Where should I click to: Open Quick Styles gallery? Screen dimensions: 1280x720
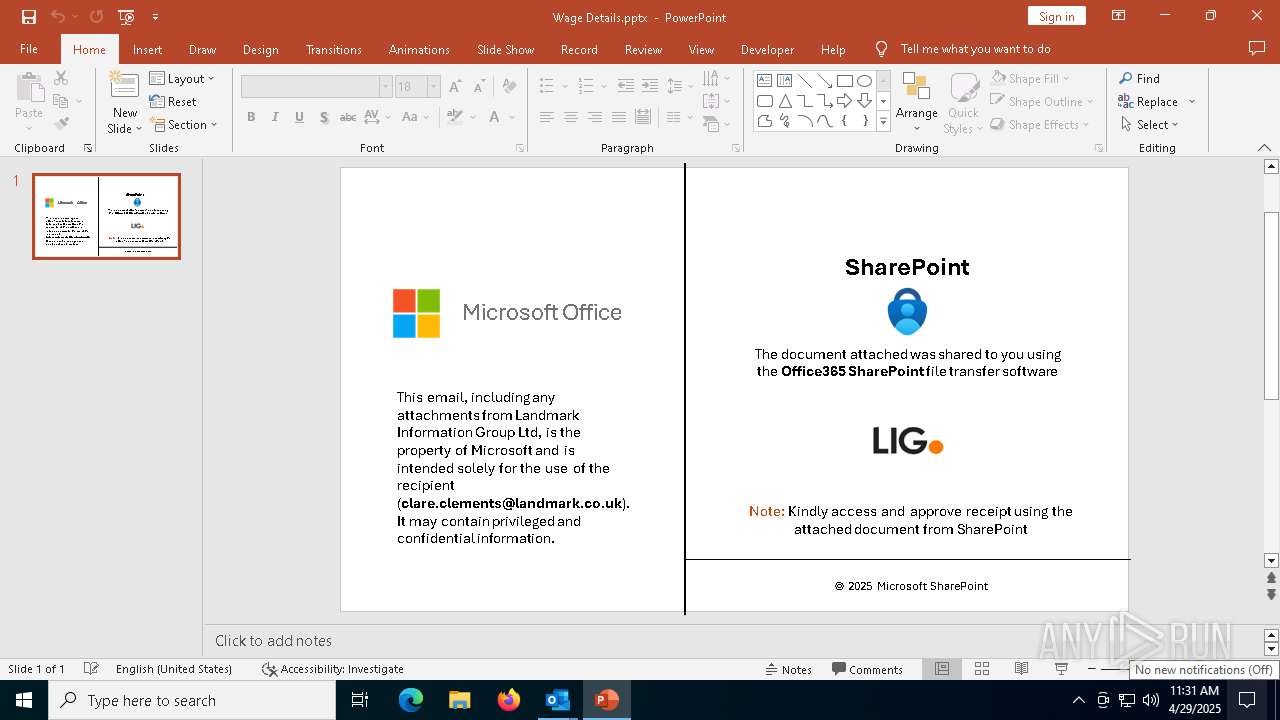964,102
